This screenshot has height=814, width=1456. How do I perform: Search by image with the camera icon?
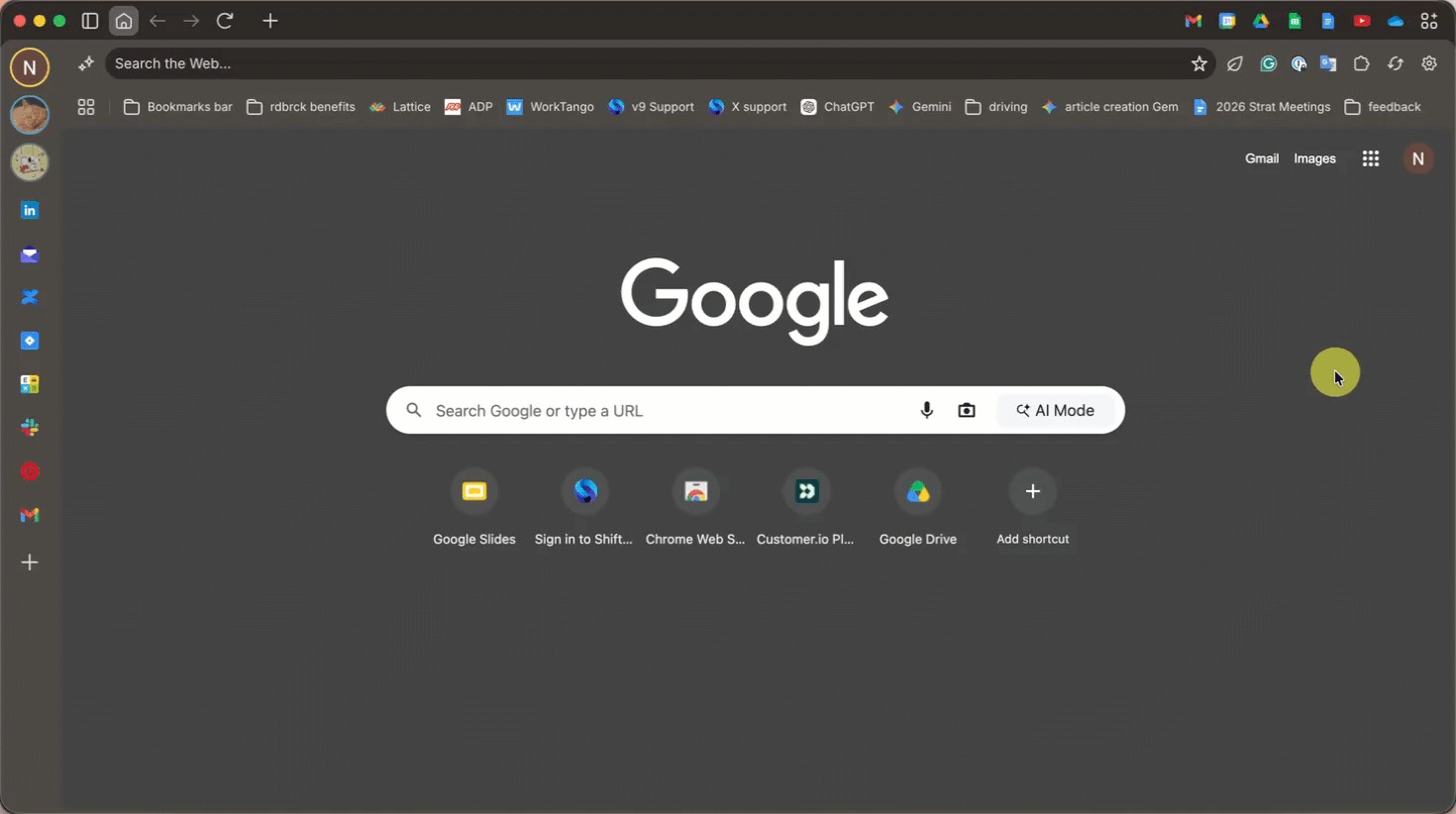967,410
